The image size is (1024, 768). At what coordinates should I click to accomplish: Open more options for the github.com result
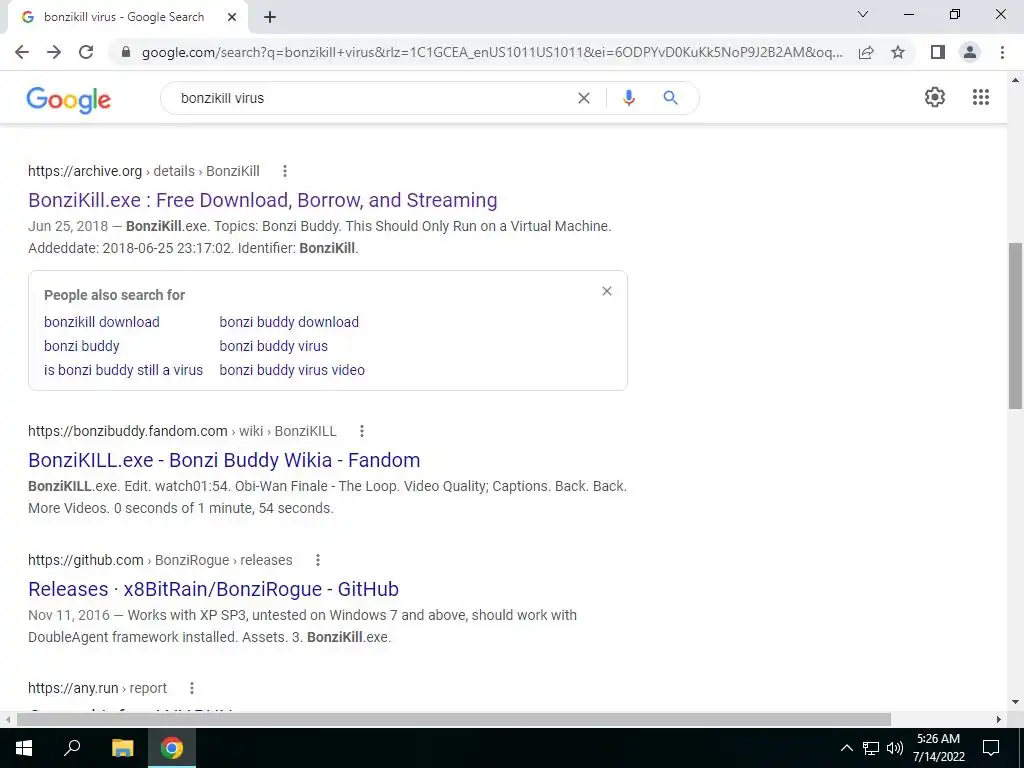point(317,560)
